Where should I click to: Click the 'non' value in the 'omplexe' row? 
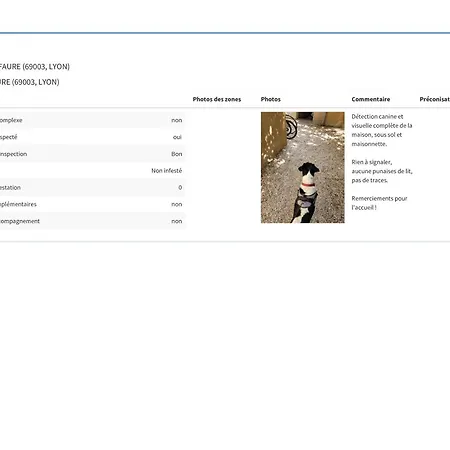pyautogui.click(x=177, y=120)
